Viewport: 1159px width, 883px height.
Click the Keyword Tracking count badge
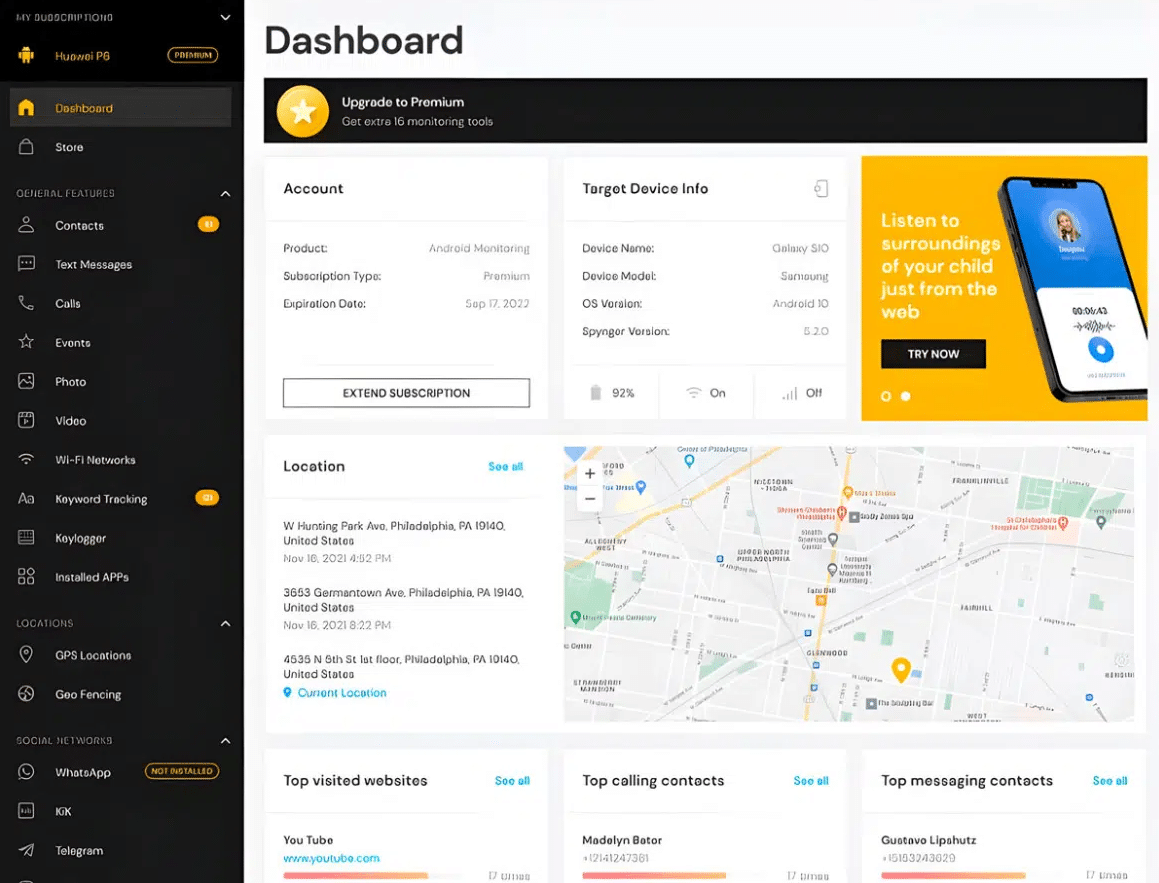click(207, 498)
